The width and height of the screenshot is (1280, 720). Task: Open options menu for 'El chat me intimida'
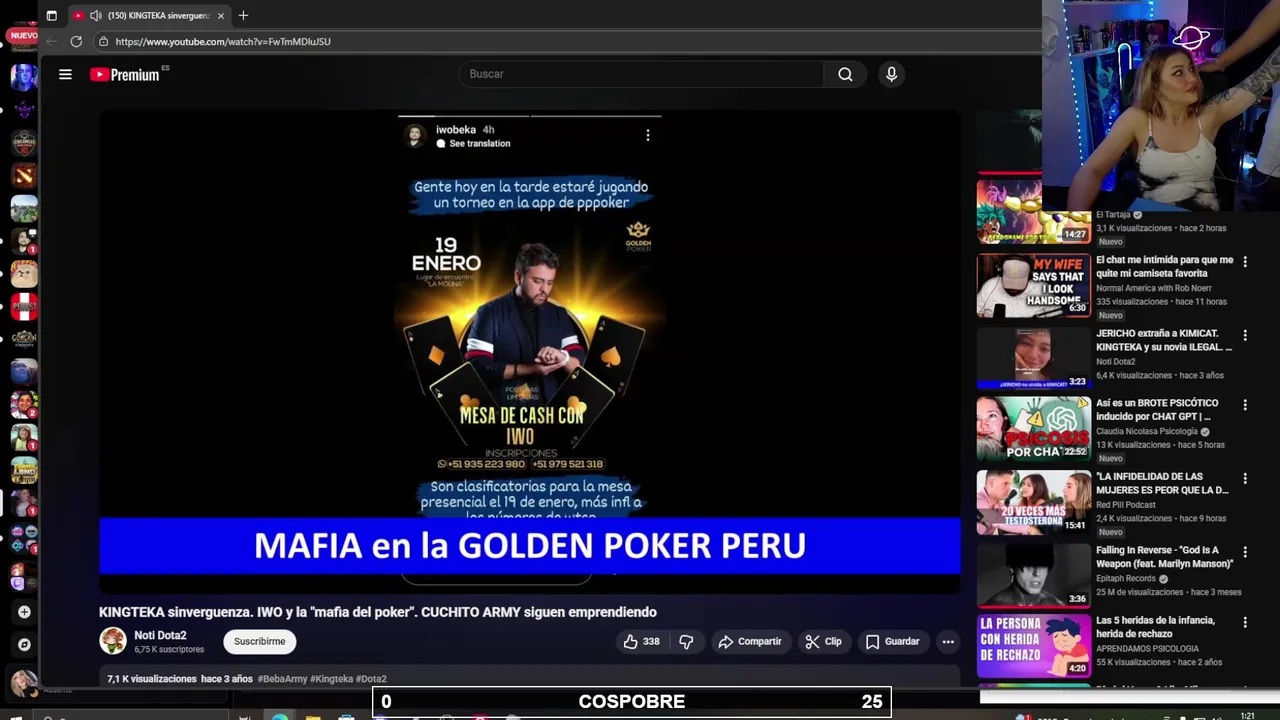coord(1245,262)
